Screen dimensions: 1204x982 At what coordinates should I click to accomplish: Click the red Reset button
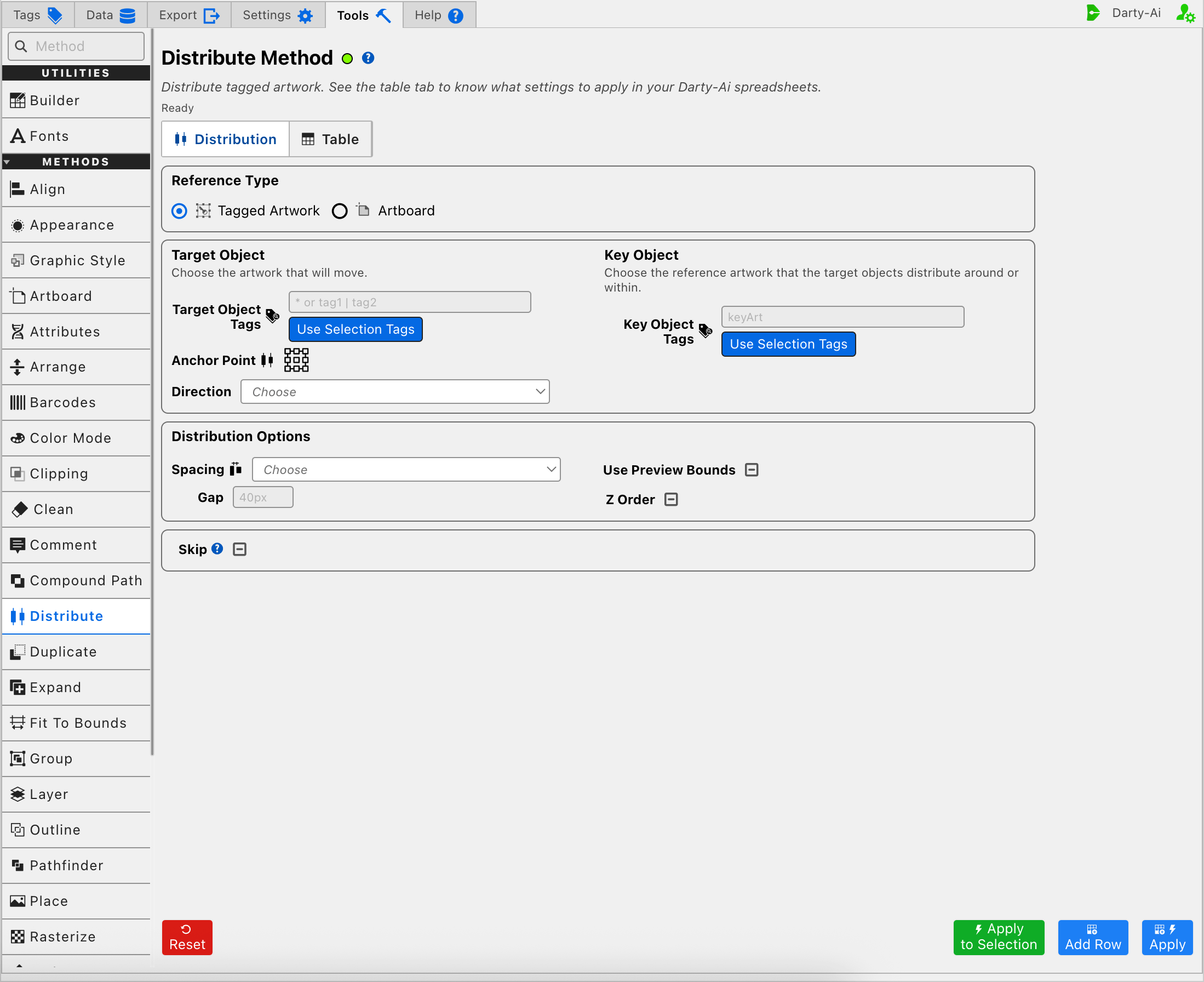coord(187,937)
